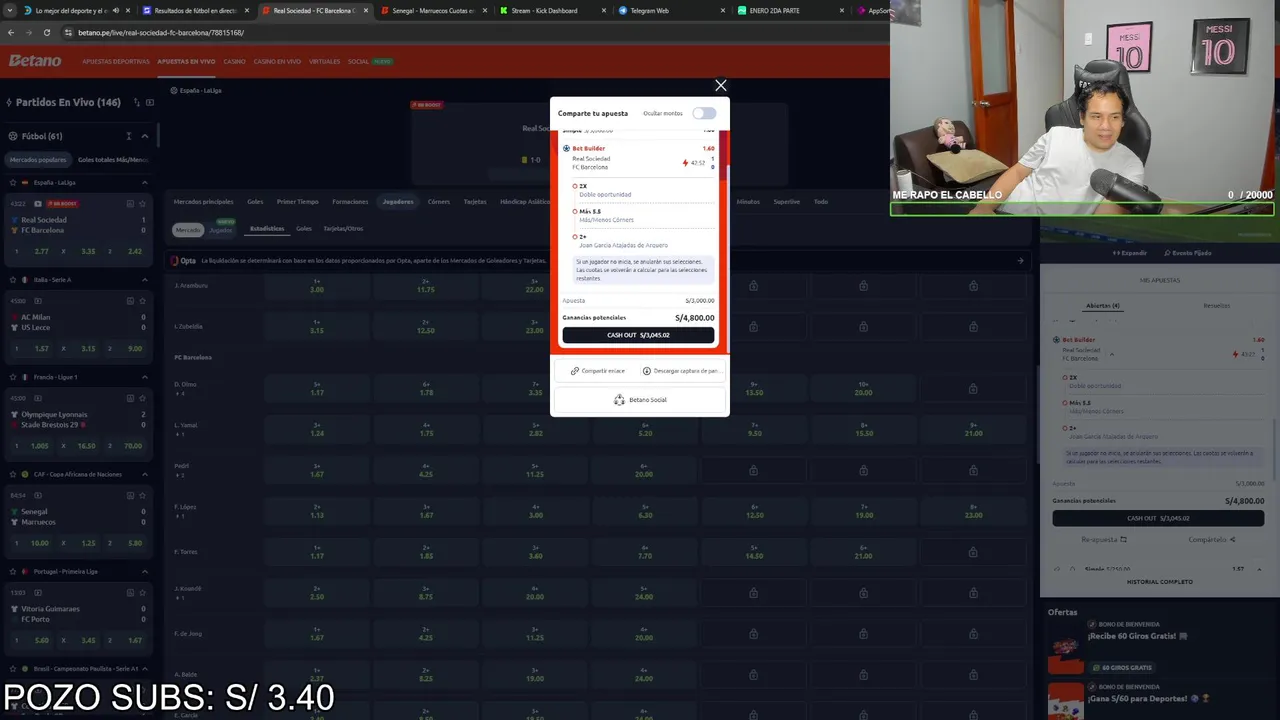The image size is (1280, 720).
Task: Click Evento Fijado above Mis Apuestas
Action: coord(1187,253)
